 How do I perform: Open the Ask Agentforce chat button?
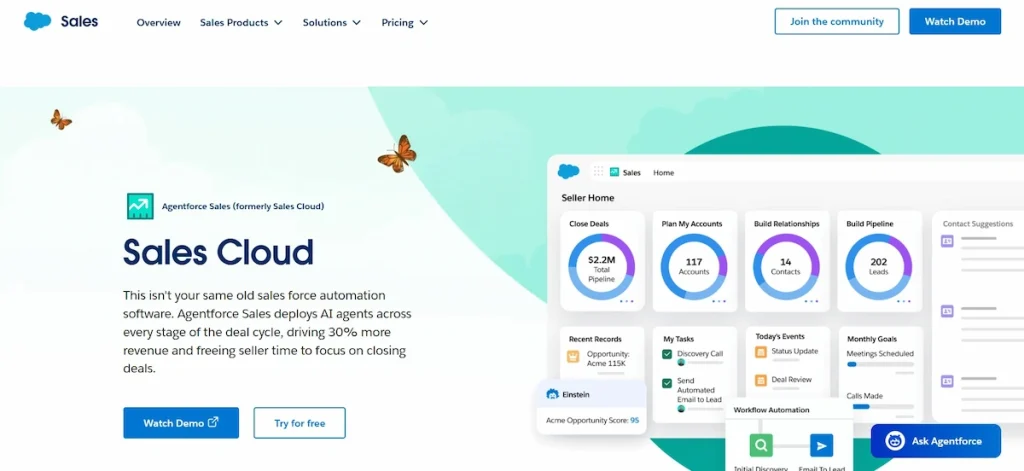tap(935, 441)
